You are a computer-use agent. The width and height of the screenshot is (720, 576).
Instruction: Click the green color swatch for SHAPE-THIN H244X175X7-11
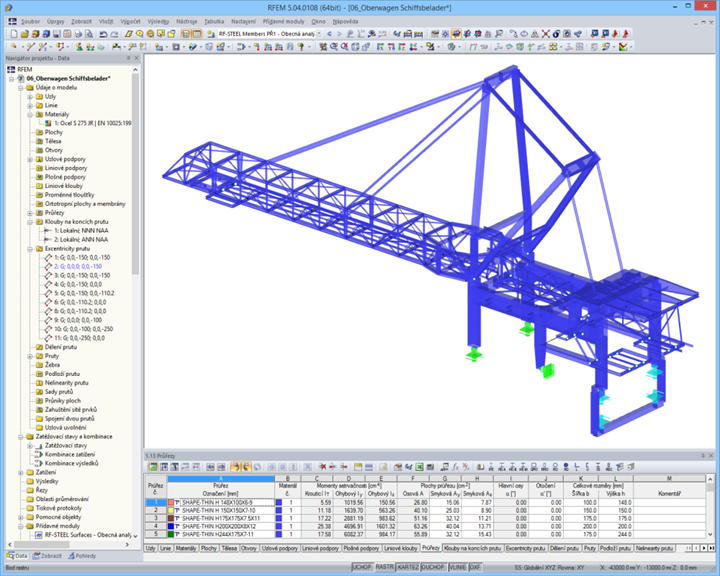point(171,534)
